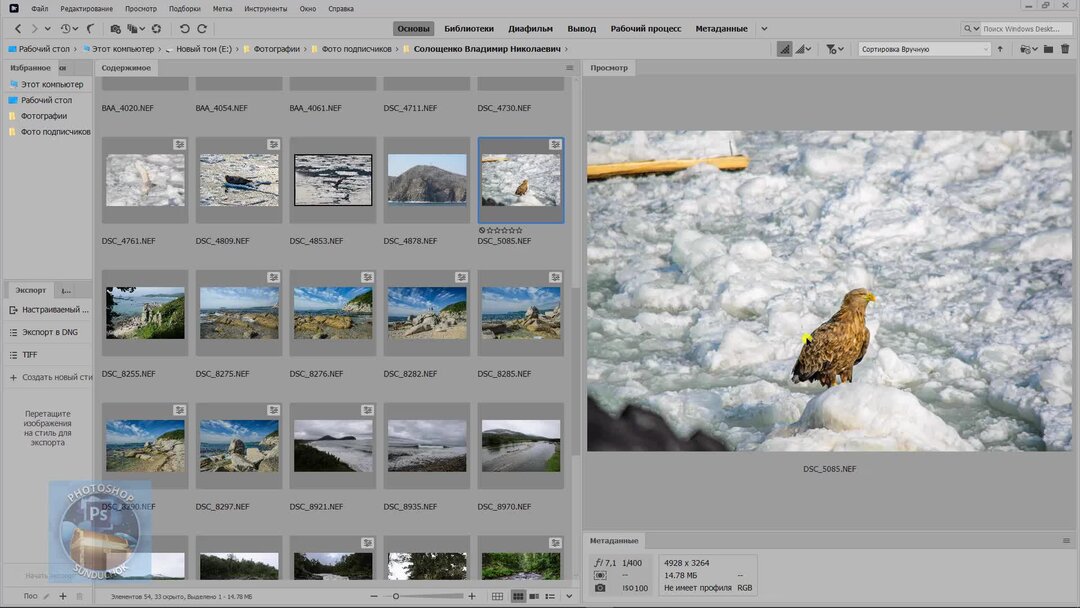Image resolution: width=1080 pixels, height=608 pixels.
Task: Open the Файл menu
Action: [x=39, y=8]
